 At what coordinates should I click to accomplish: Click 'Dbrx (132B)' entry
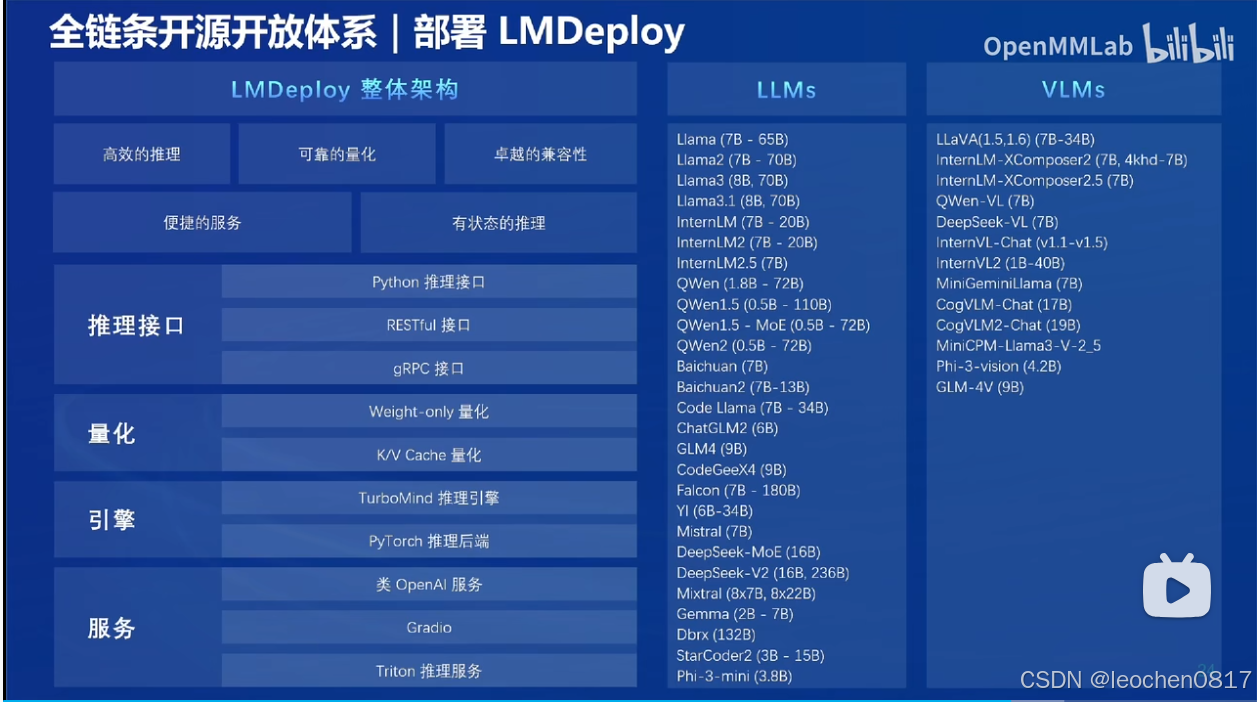tap(716, 635)
